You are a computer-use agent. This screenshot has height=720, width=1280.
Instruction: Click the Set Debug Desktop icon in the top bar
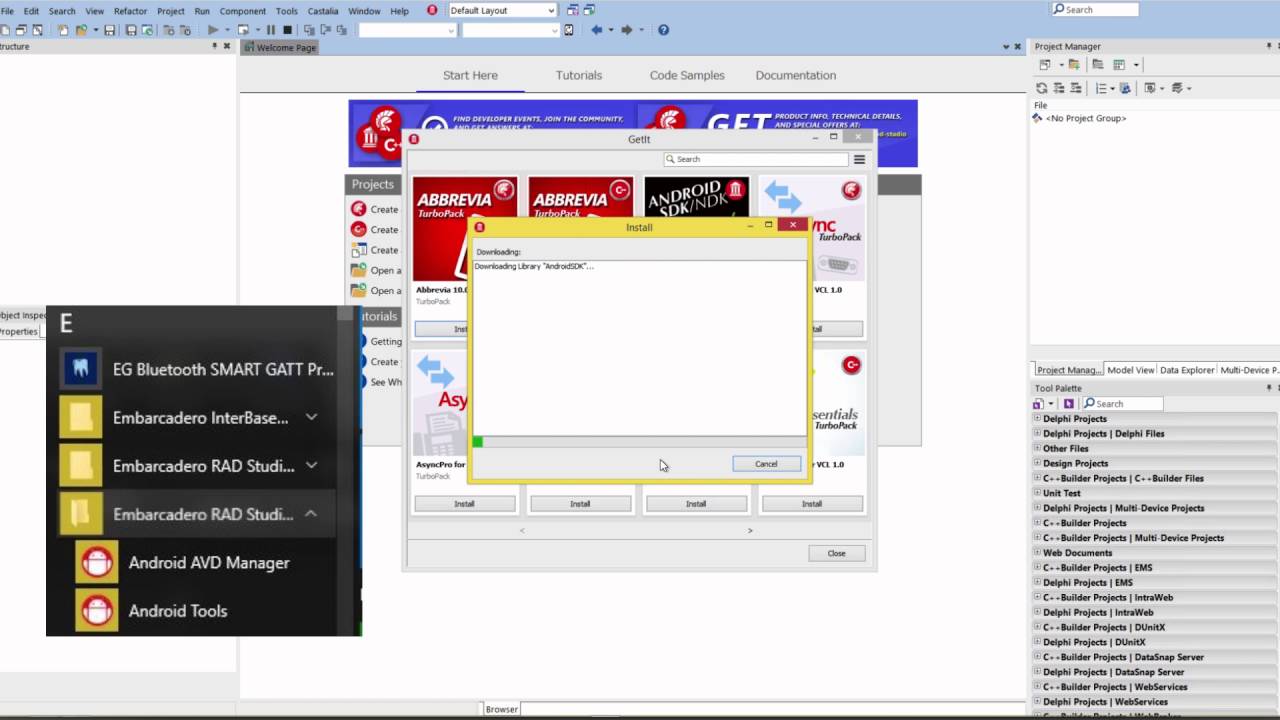[589, 10]
